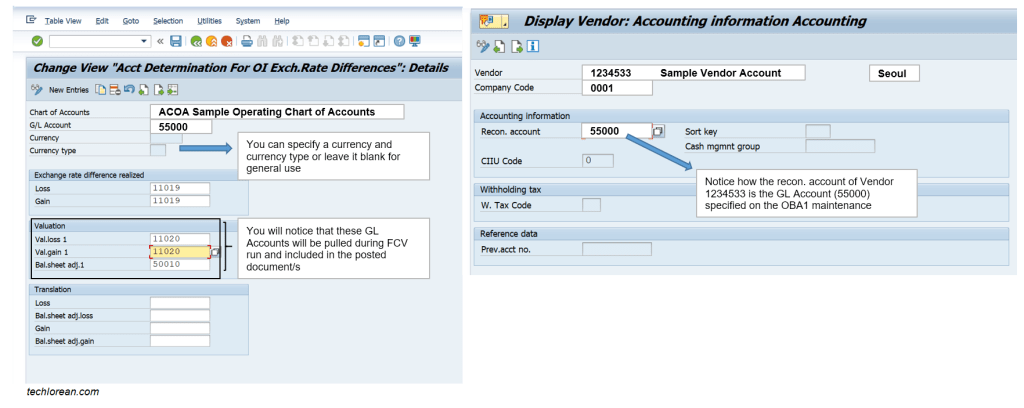Click Next Entry icon in Change View

tap(159, 89)
